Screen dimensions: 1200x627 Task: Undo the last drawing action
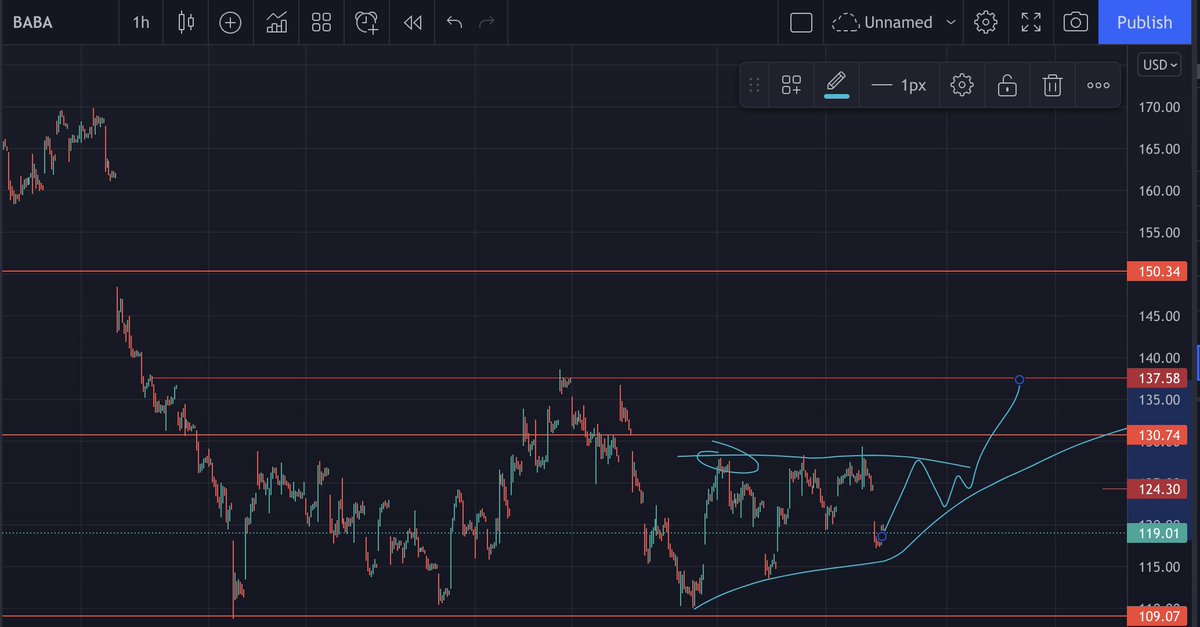pyautogui.click(x=454, y=22)
